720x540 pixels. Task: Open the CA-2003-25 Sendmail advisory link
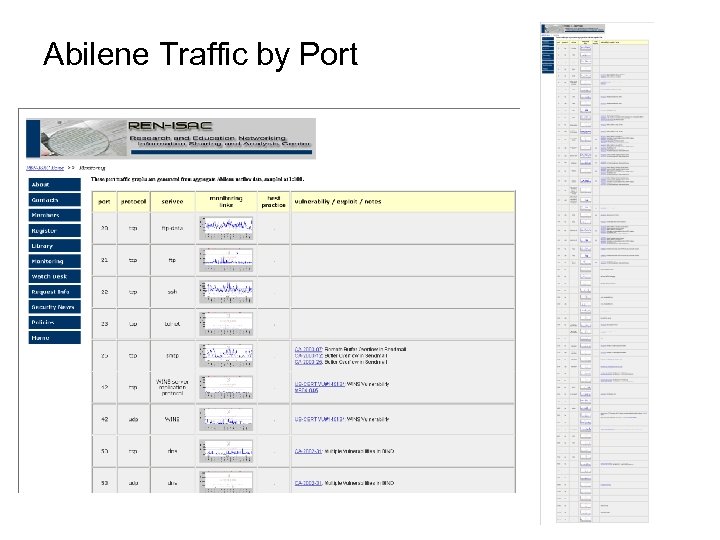pyautogui.click(x=309, y=362)
